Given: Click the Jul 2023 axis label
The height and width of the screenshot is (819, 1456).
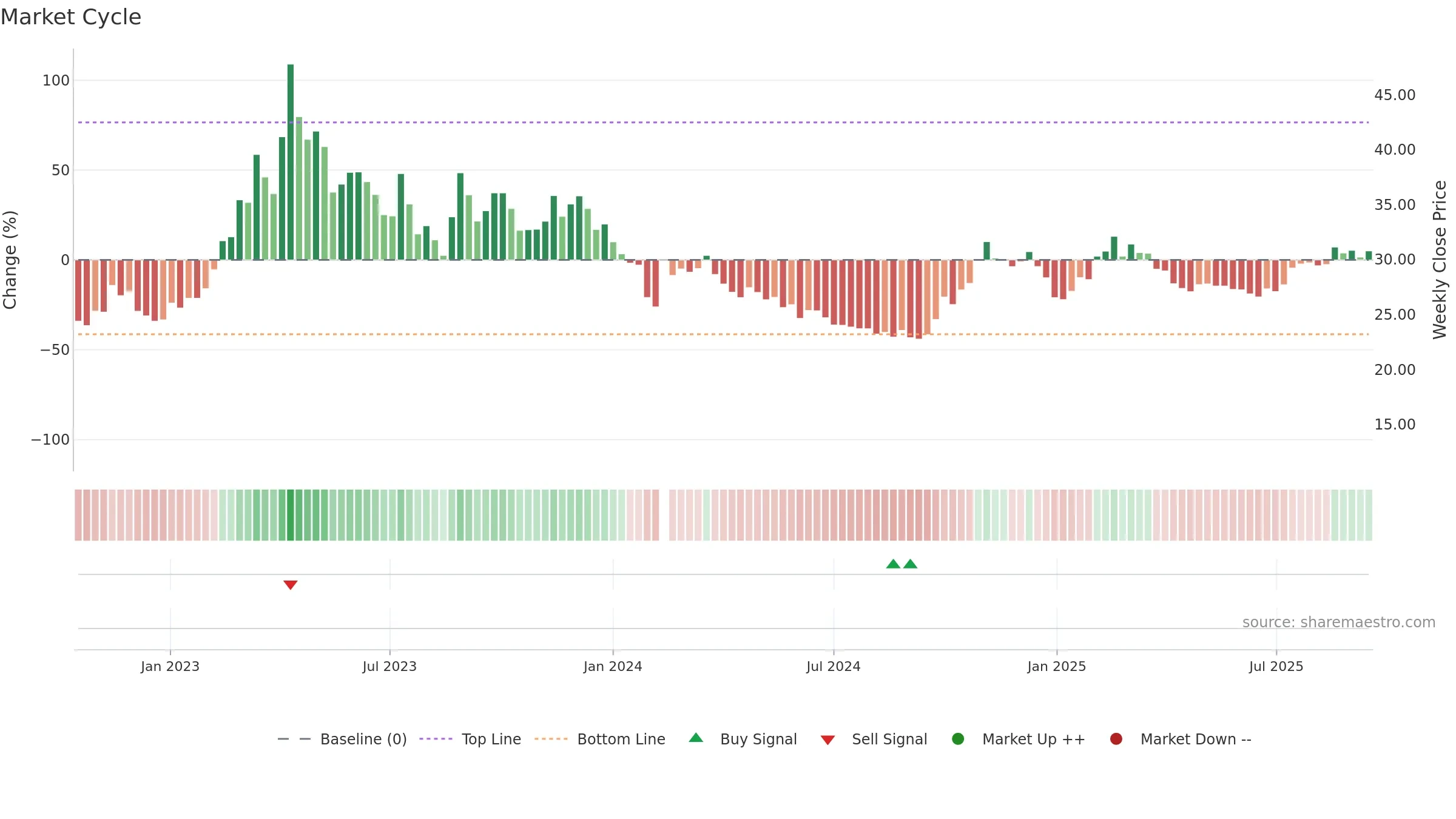Looking at the screenshot, I should 389,667.
